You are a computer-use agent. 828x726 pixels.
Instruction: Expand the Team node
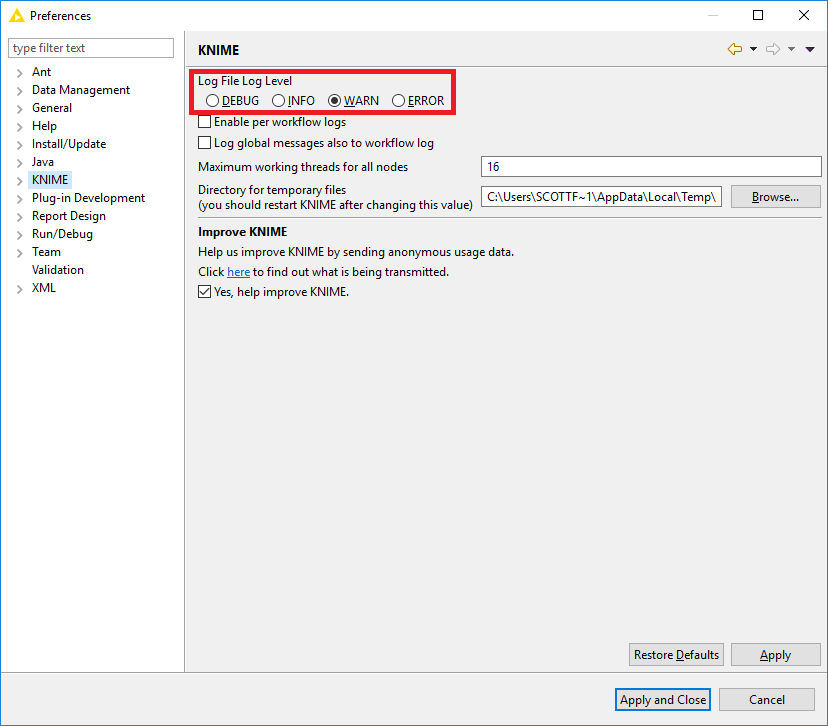pyautogui.click(x=20, y=252)
